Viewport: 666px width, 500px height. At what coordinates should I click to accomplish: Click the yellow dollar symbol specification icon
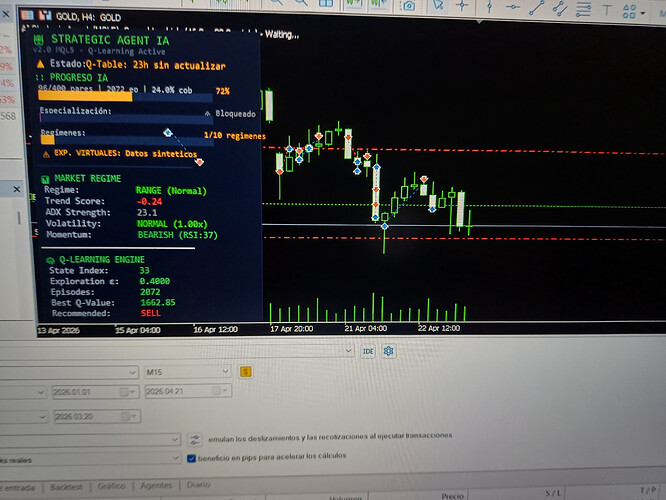246,372
